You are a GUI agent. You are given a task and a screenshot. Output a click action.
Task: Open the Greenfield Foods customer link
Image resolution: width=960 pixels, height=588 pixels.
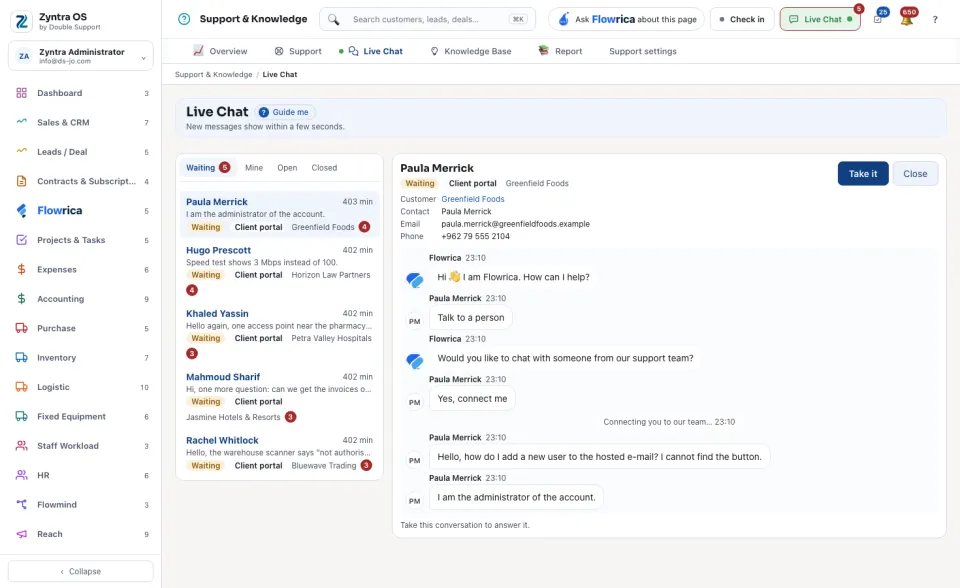click(473, 199)
